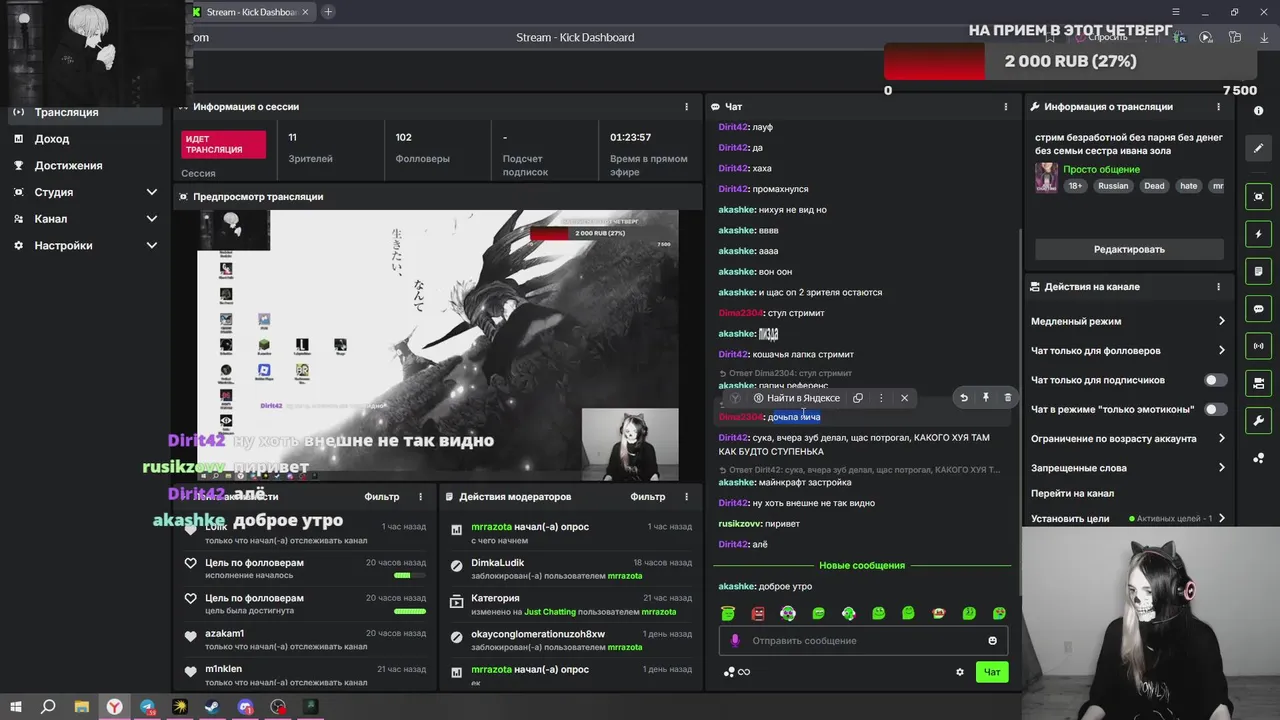Click the wrench icon in right sidebar

click(x=1259, y=420)
